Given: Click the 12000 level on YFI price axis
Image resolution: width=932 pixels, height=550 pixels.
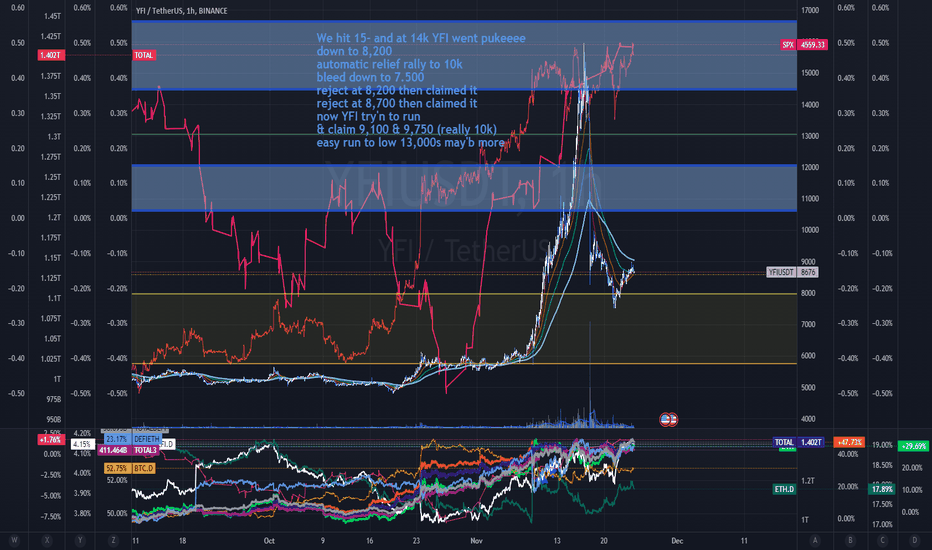Looking at the screenshot, I should tap(810, 168).
